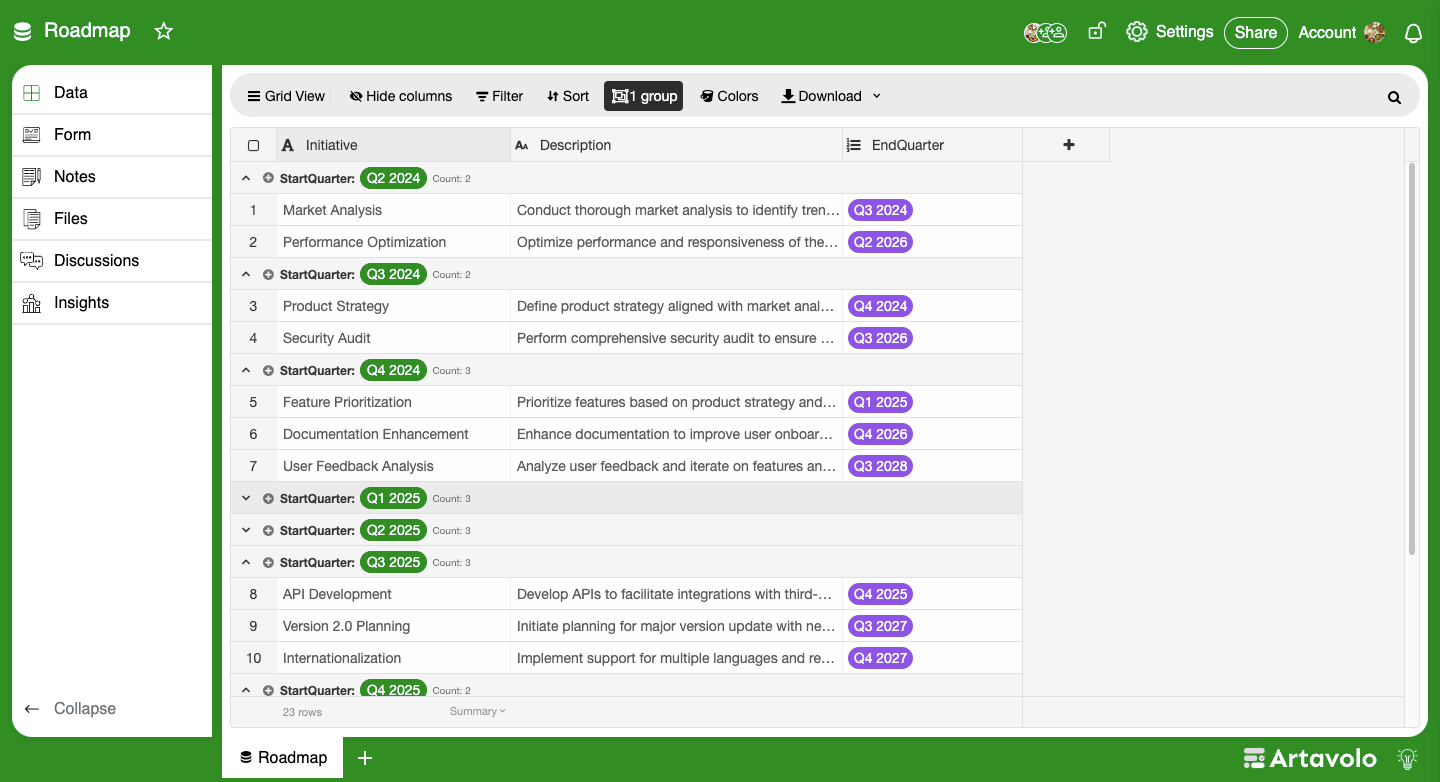The height and width of the screenshot is (782, 1440).
Task: Select the Roadmap tab at the bottom
Action: (283, 757)
